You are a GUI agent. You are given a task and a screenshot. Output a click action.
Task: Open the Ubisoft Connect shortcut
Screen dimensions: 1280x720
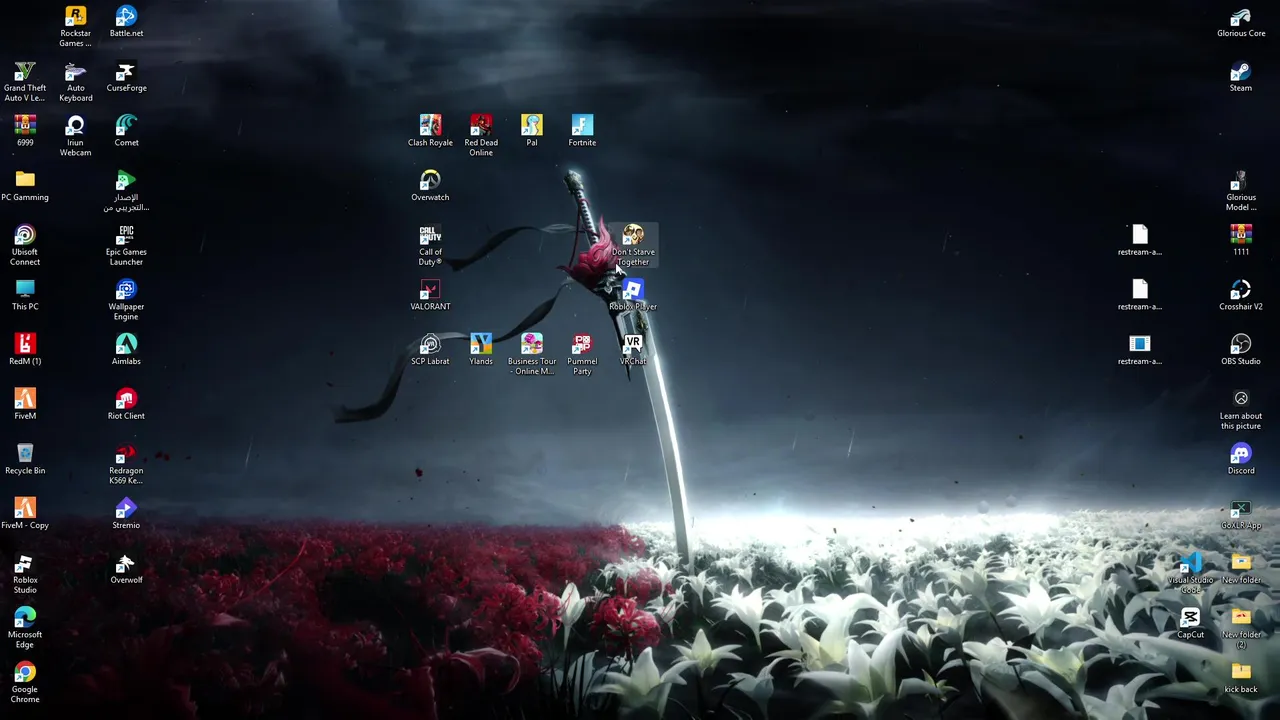click(25, 244)
